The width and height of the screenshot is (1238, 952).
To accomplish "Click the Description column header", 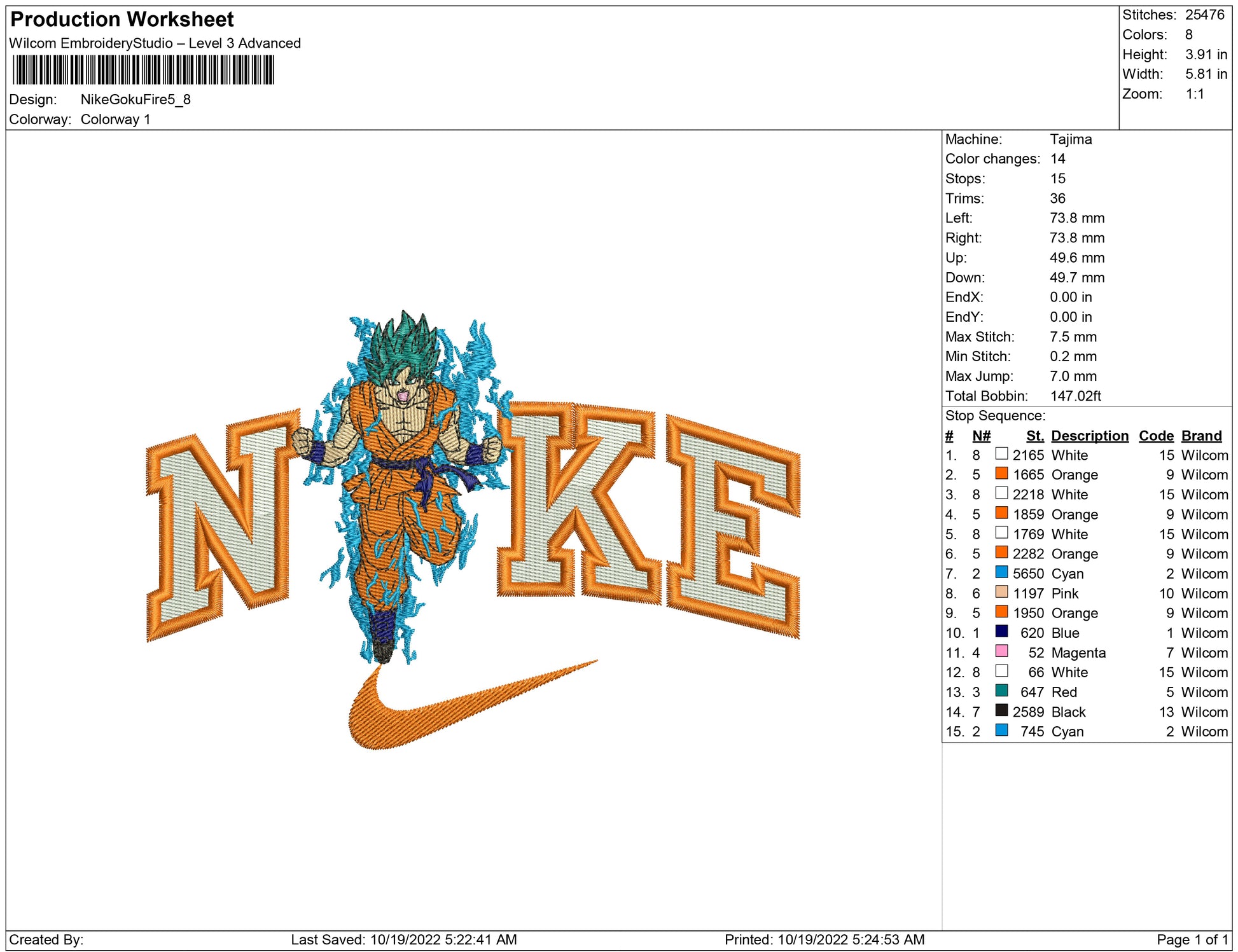I will point(1089,436).
